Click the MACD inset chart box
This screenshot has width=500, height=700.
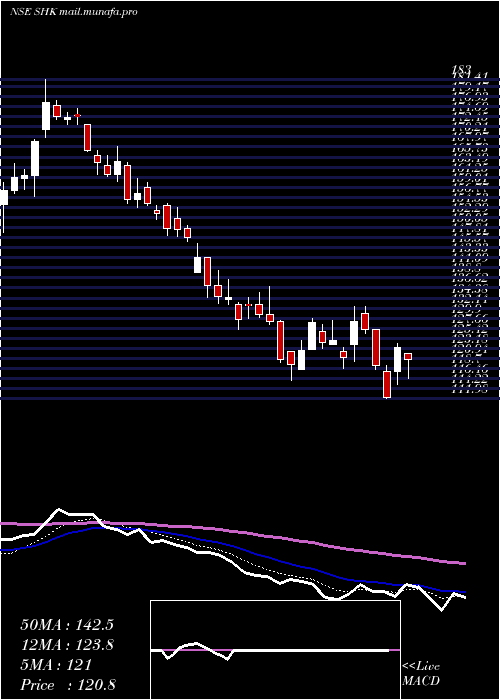coord(275,650)
